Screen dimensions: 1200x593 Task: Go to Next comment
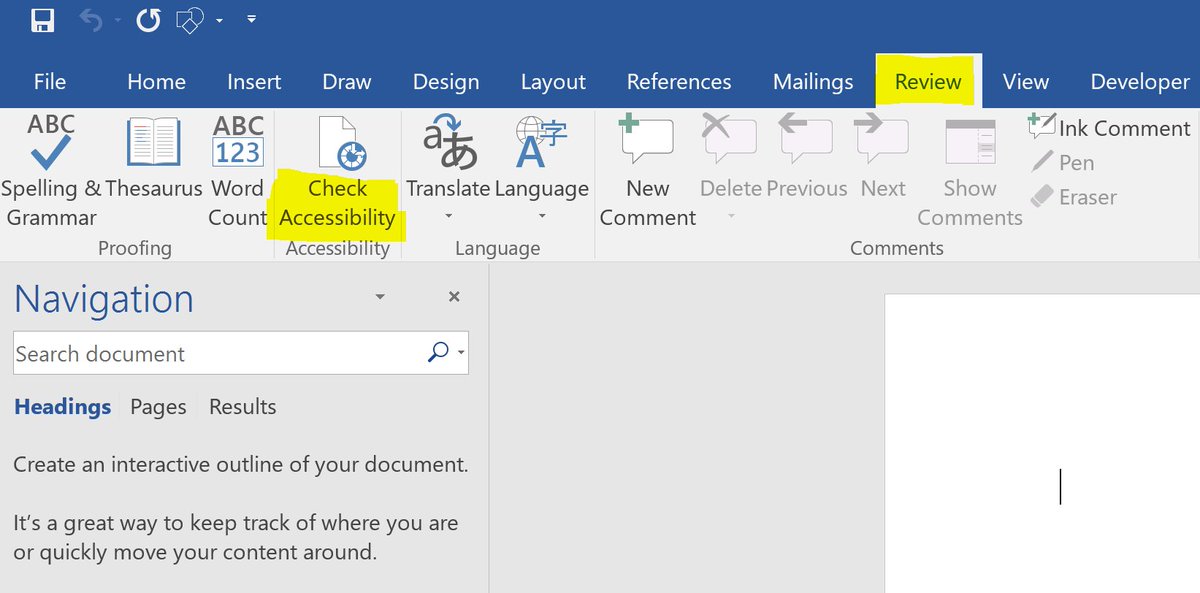pos(883,157)
